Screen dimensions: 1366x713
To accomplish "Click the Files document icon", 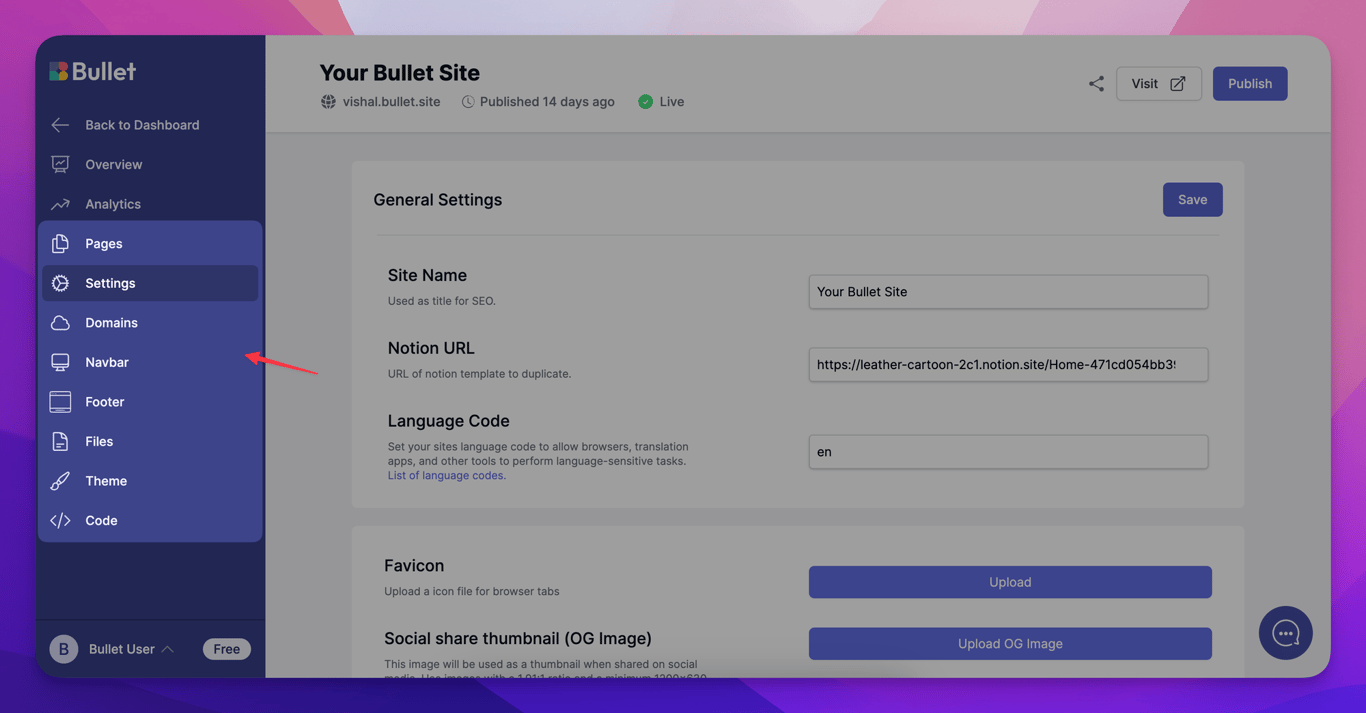I will click(x=60, y=441).
